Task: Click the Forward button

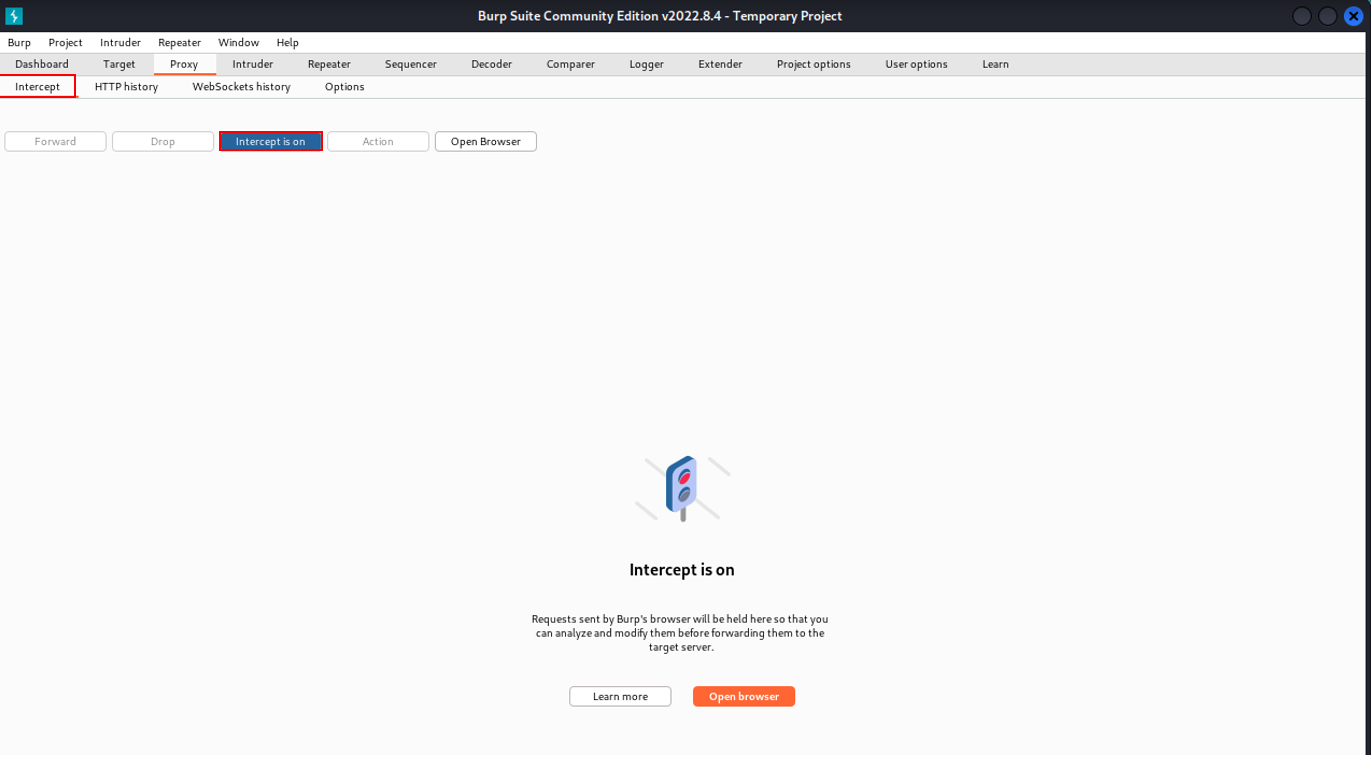Action: pos(55,142)
